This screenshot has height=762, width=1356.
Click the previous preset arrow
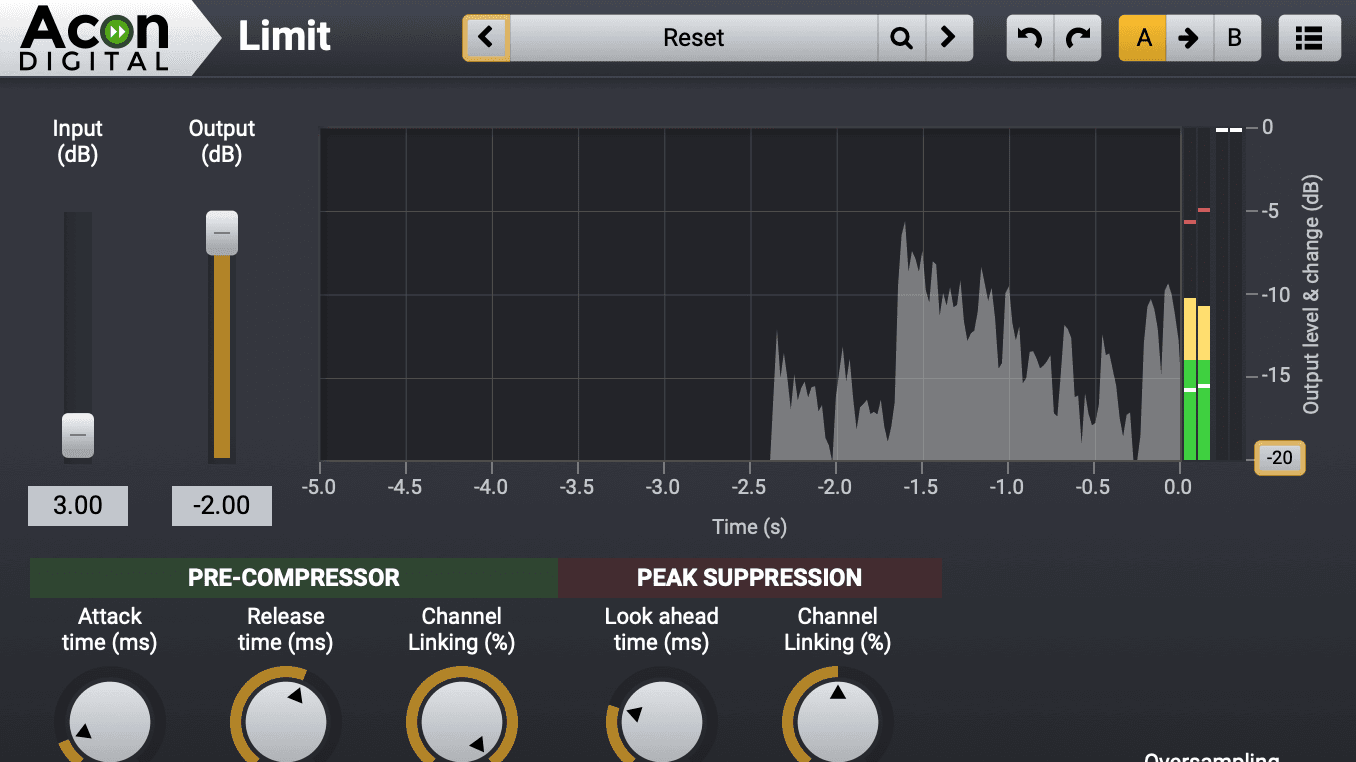tap(486, 38)
